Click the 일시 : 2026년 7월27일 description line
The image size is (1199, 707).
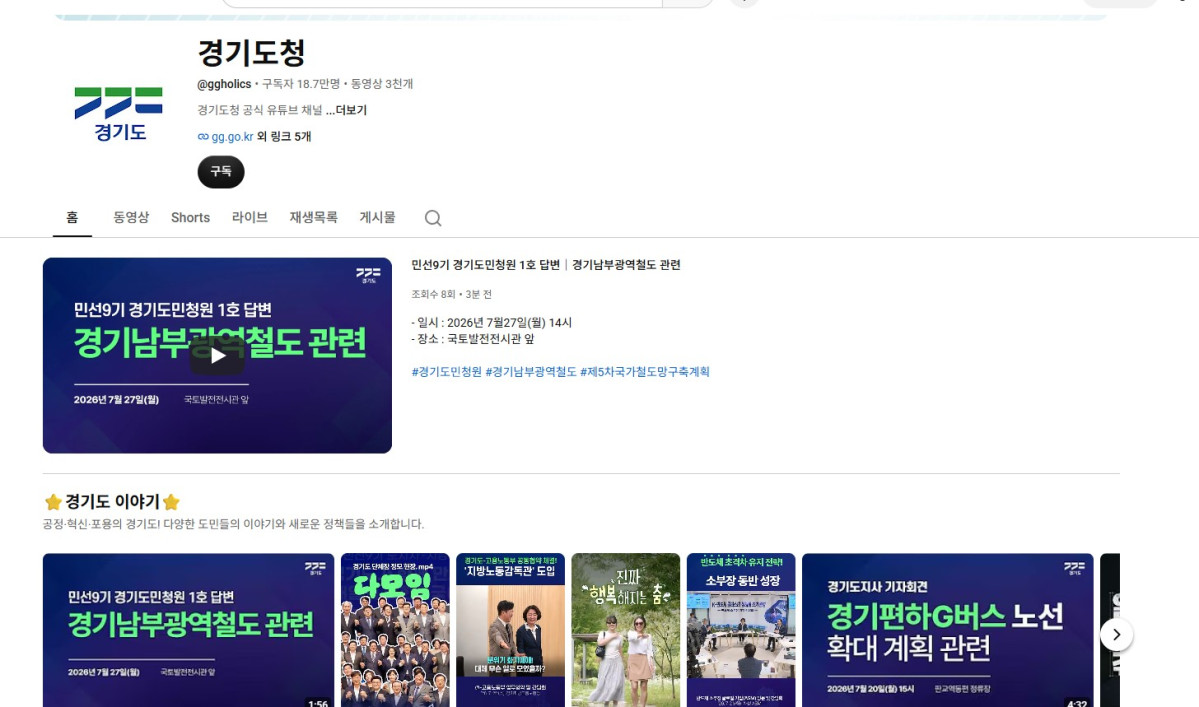click(492, 323)
